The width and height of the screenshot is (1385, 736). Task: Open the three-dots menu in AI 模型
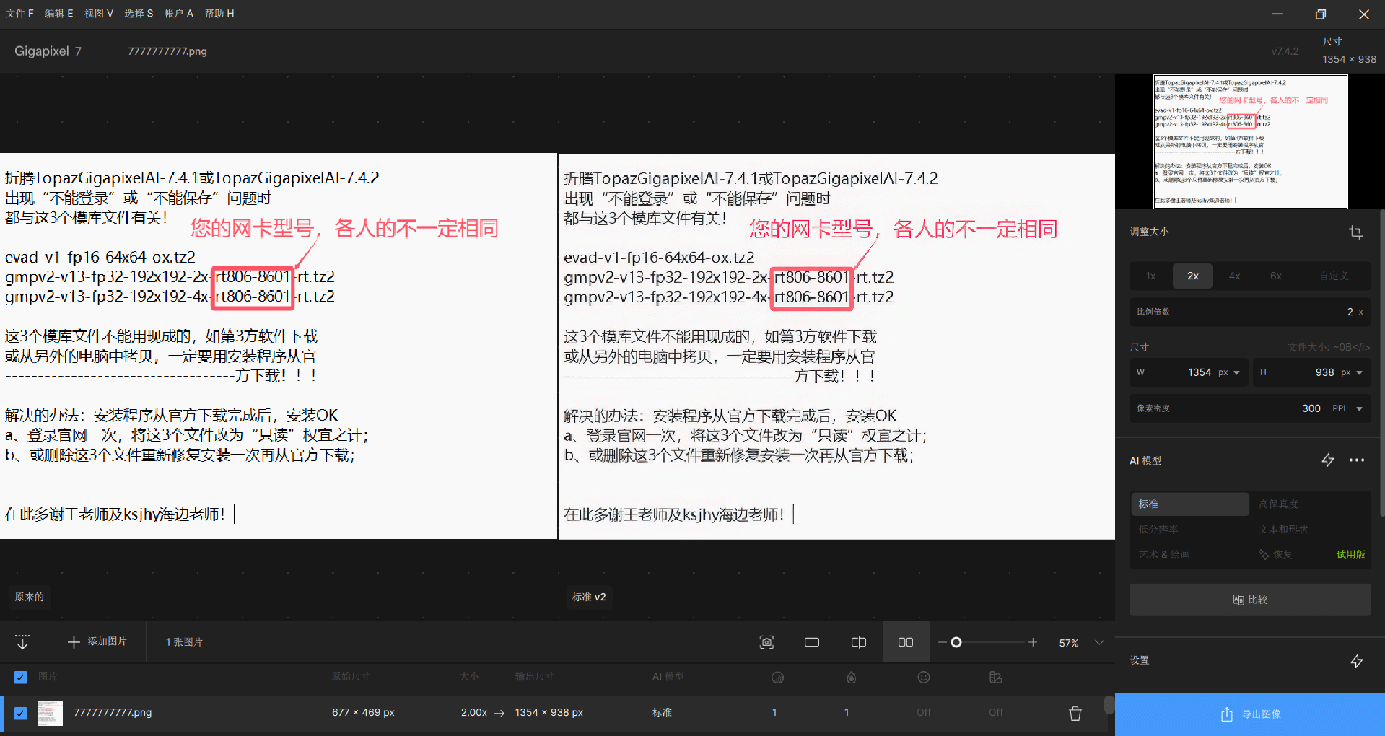pos(1357,460)
